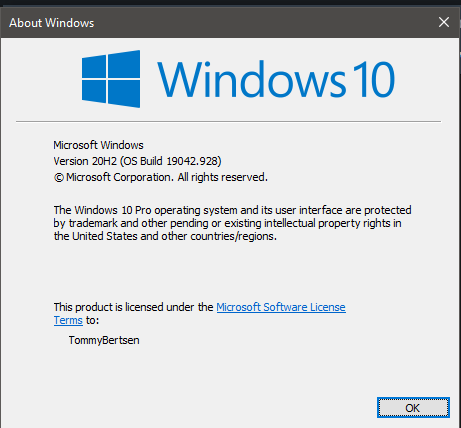Click the About Windows title bar text

(x=52, y=23)
